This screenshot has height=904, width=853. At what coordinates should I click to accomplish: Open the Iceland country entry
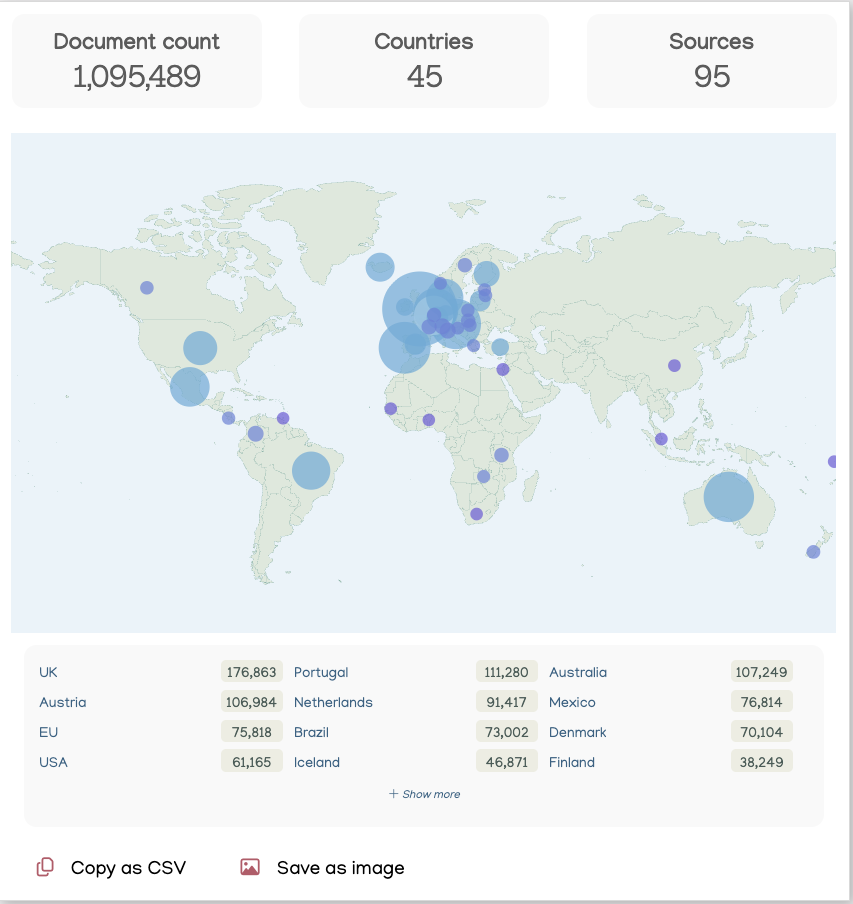point(317,762)
